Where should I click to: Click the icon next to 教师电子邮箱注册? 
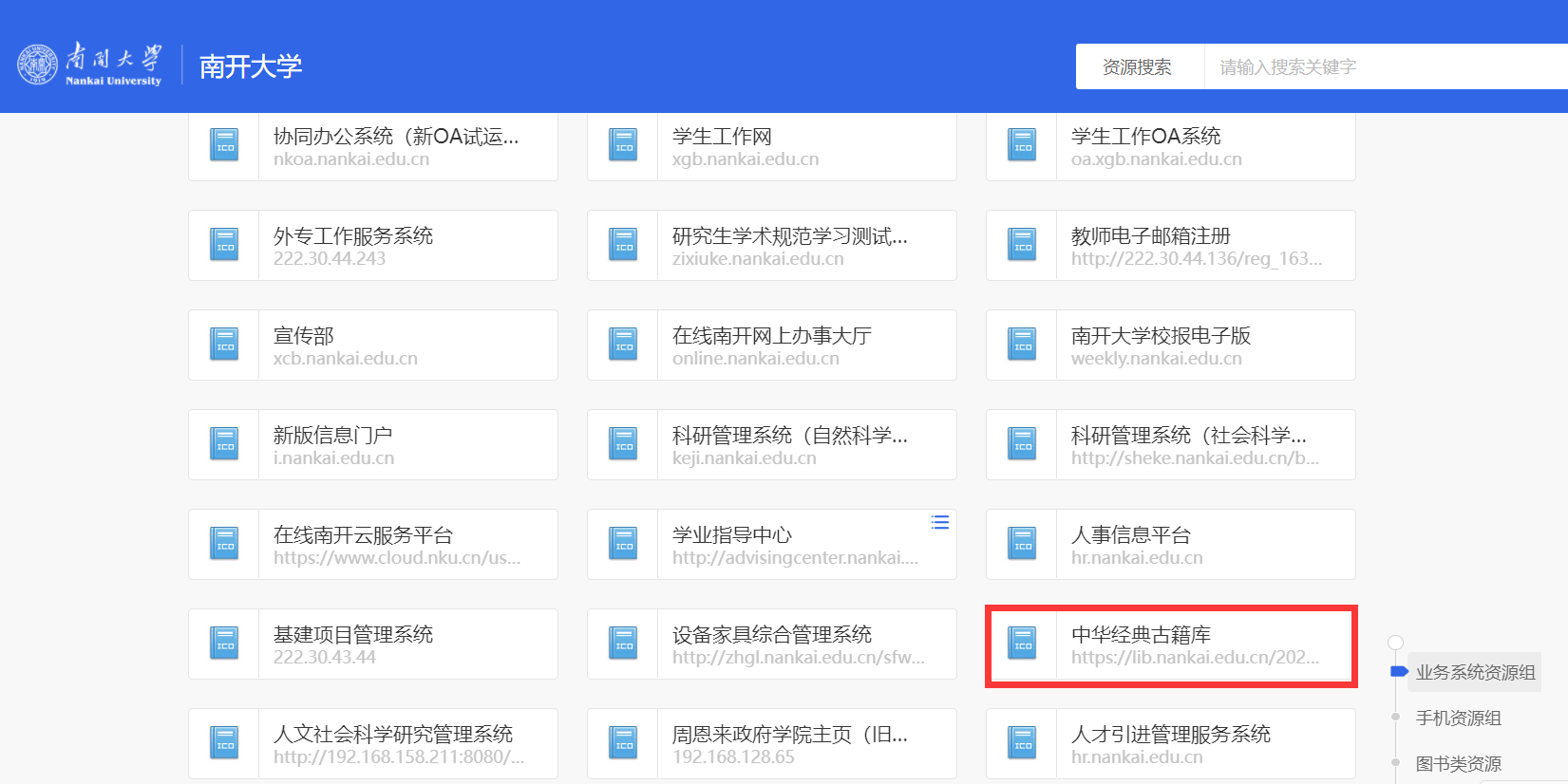coord(1022,245)
